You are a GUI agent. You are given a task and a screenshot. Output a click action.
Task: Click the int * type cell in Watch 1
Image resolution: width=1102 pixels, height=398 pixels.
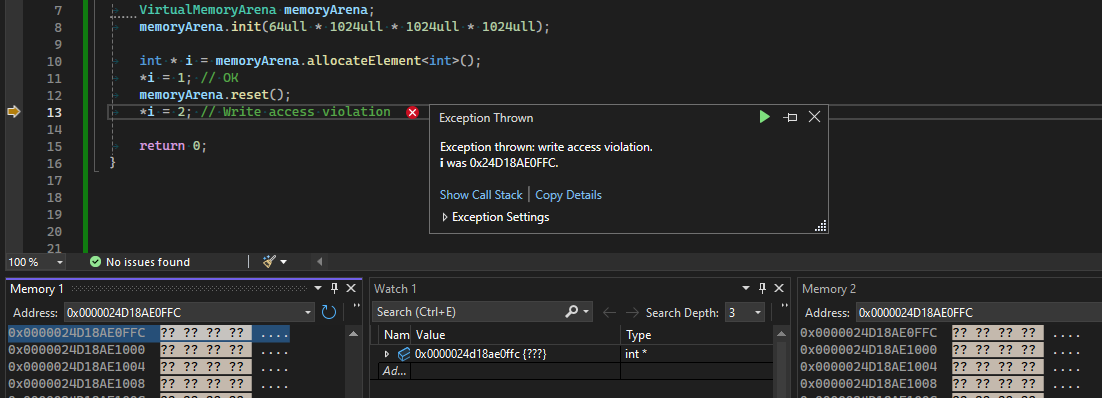click(x=635, y=354)
